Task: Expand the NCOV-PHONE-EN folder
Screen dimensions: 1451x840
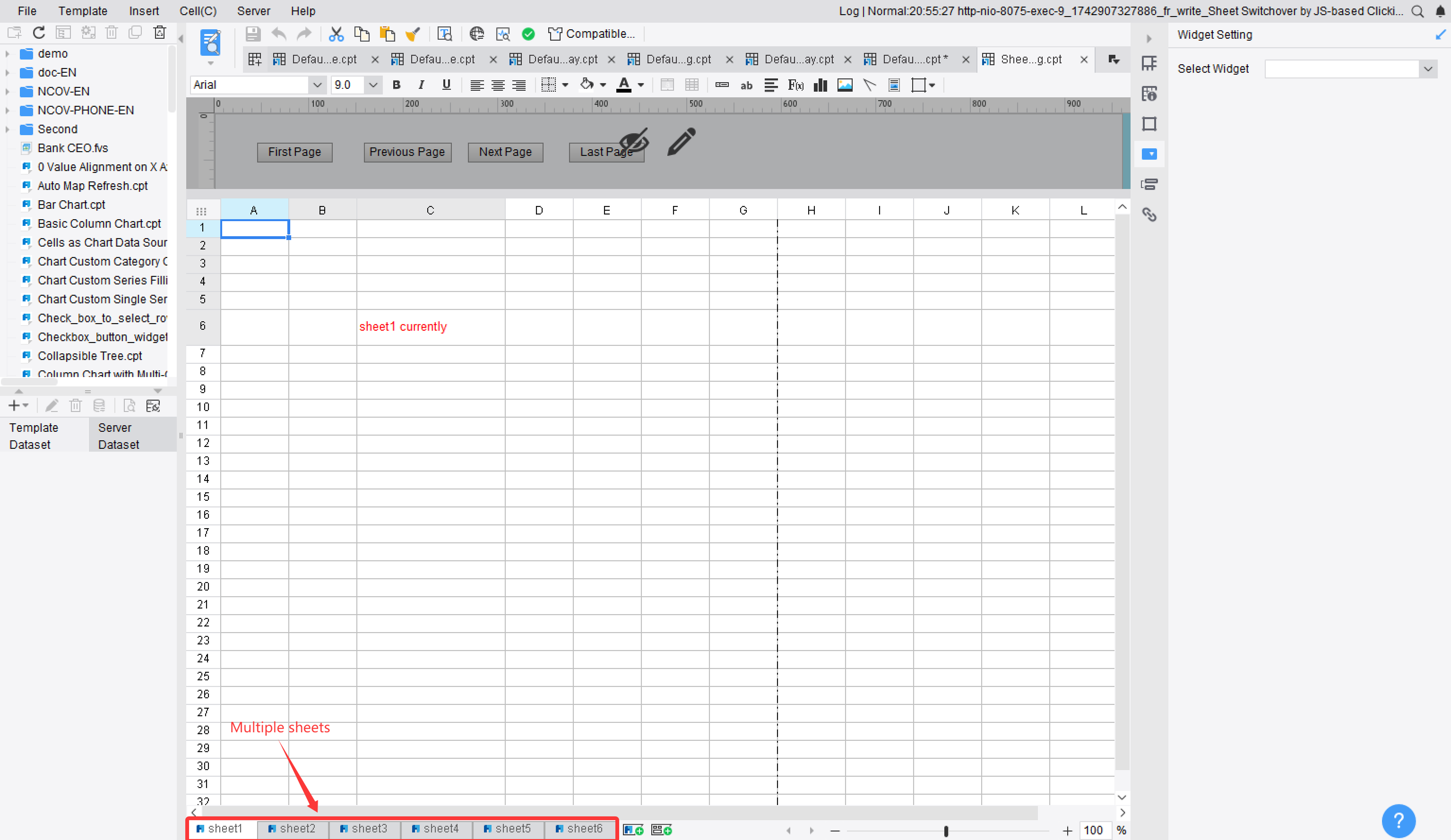Action: (8, 111)
